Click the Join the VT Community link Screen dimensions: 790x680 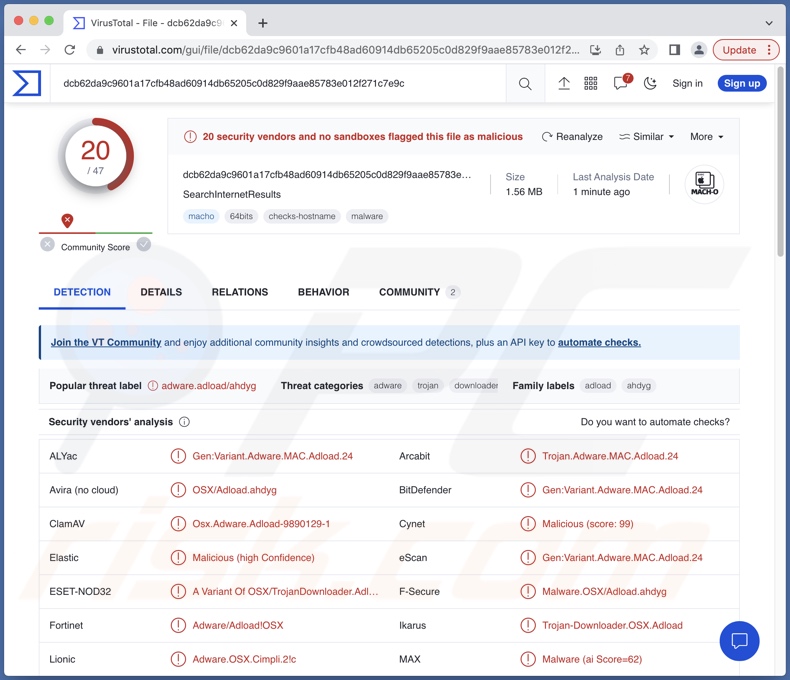point(106,343)
